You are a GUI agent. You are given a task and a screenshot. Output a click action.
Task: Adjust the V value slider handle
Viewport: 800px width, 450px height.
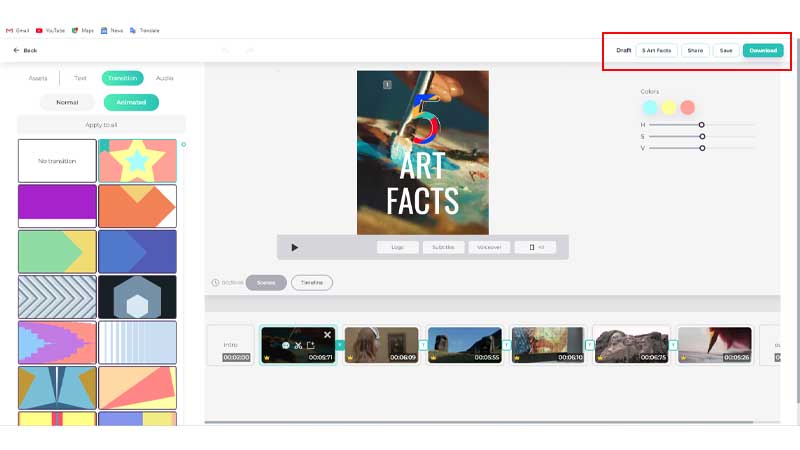tap(702, 148)
